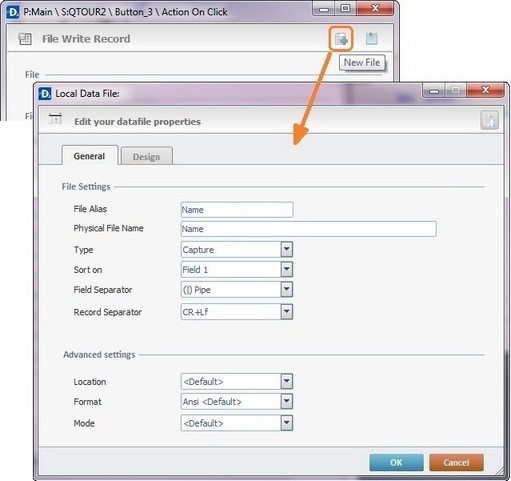
Task: Click the File Write Record table icon
Action: pos(25,39)
